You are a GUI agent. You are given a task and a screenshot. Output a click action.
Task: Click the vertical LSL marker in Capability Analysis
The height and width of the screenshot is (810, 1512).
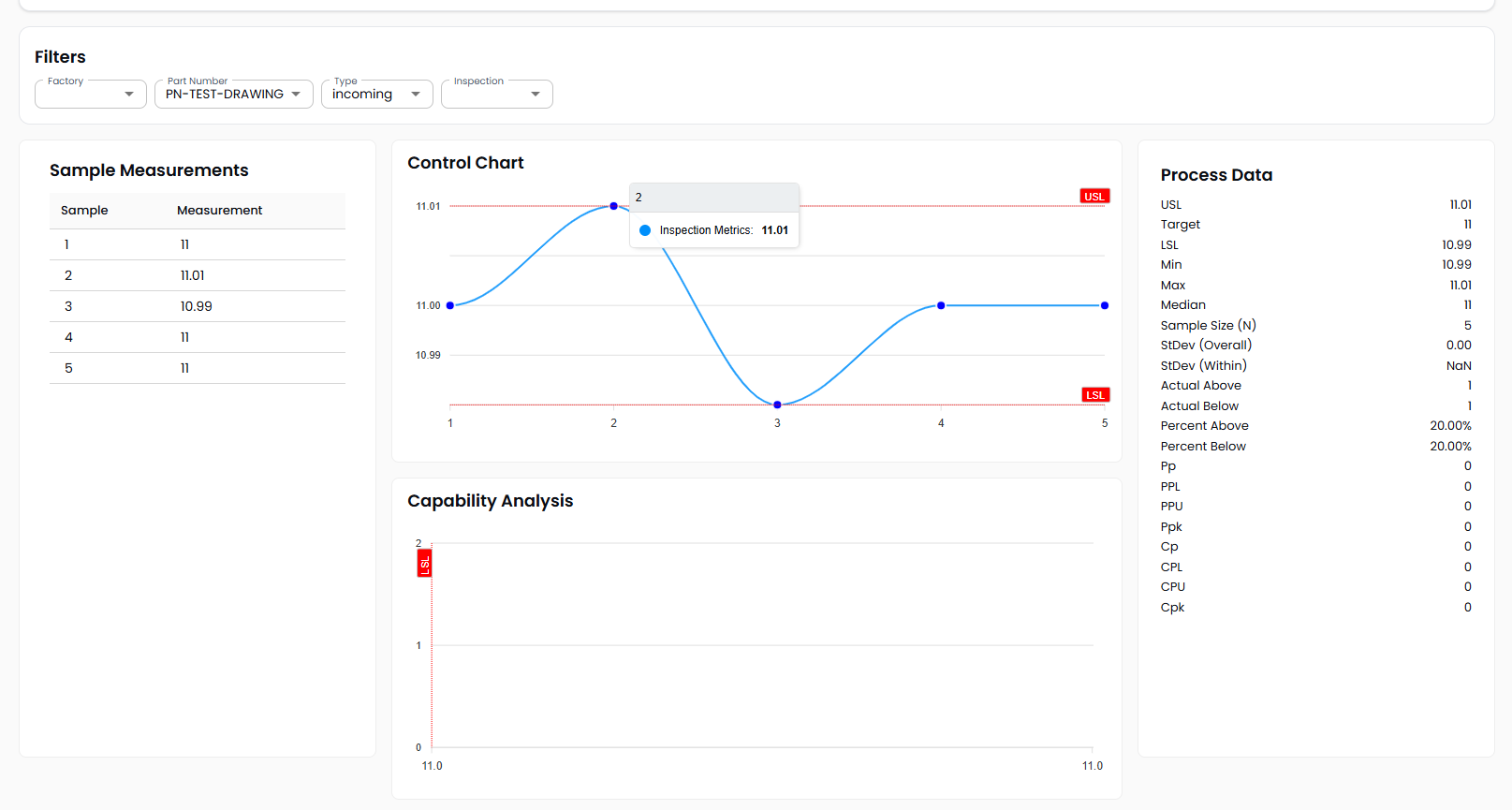(424, 564)
